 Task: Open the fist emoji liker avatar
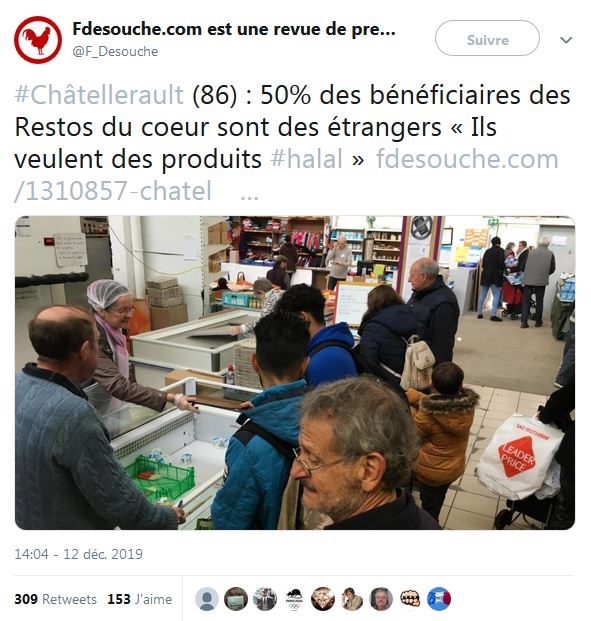[410, 599]
